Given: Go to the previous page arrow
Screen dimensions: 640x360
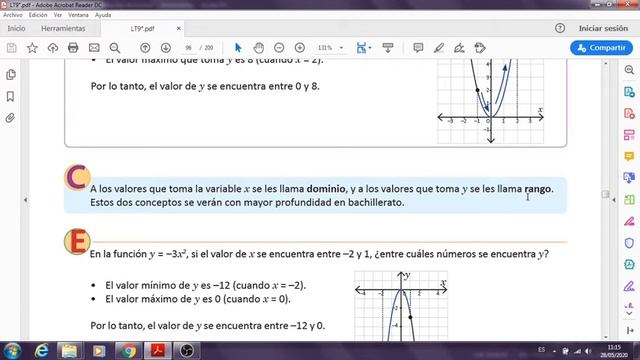Looking at the screenshot, I should [x=145, y=48].
